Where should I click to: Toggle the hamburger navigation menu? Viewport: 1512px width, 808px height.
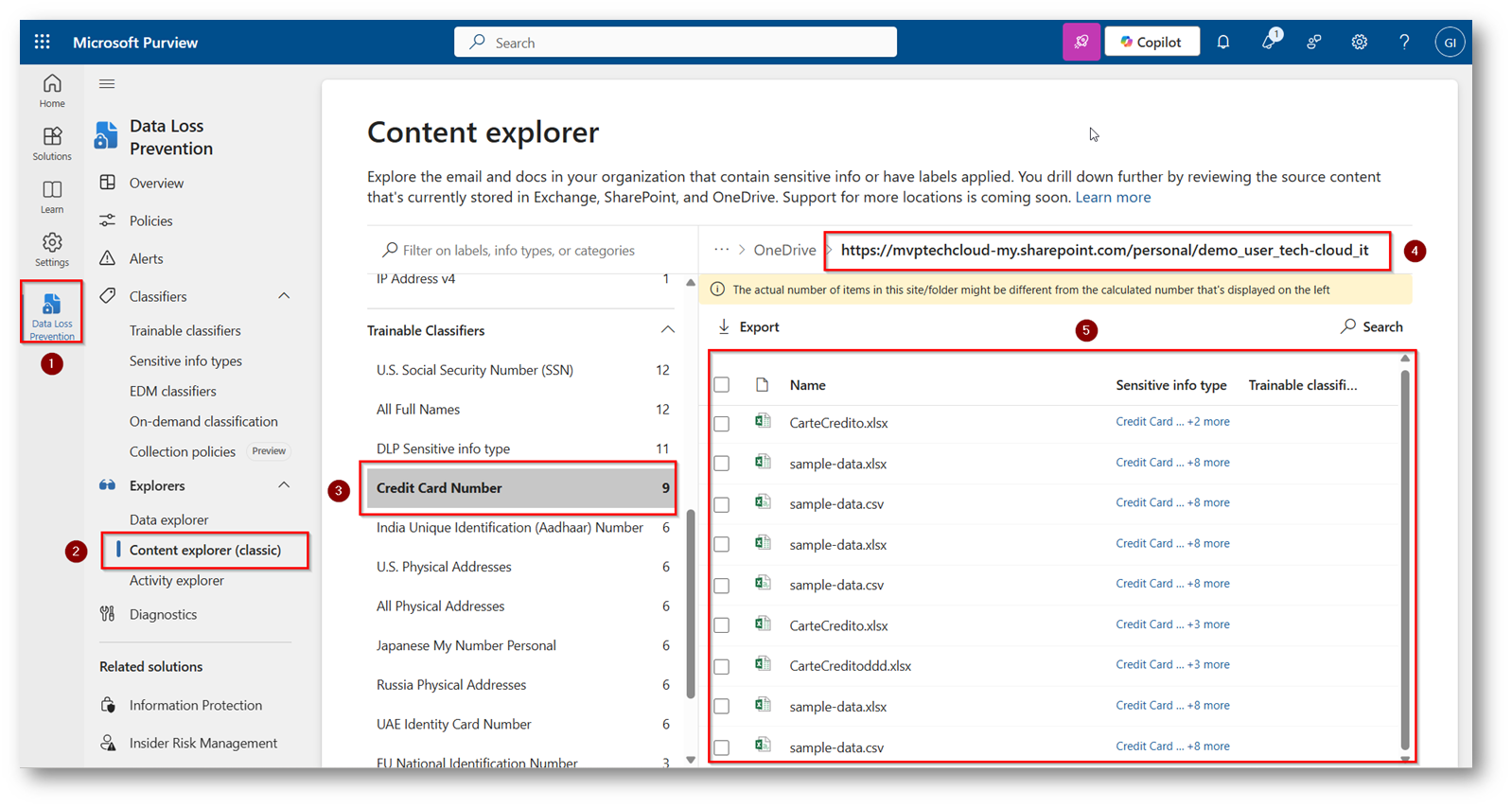(107, 84)
